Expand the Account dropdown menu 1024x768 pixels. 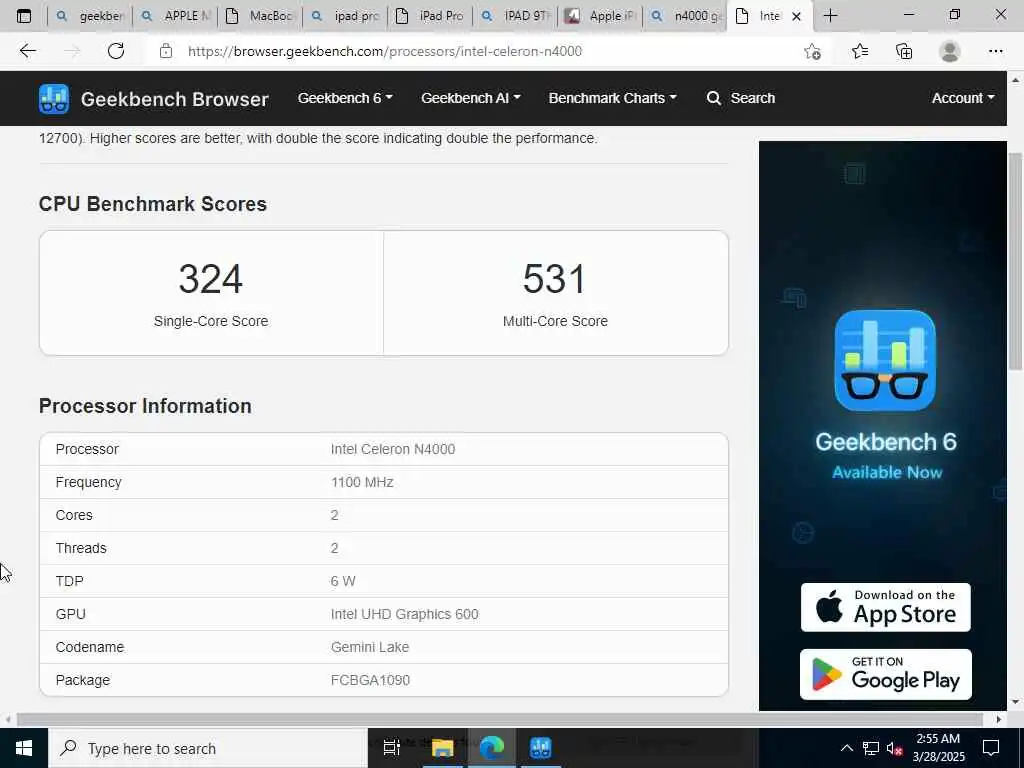pyautogui.click(x=963, y=98)
